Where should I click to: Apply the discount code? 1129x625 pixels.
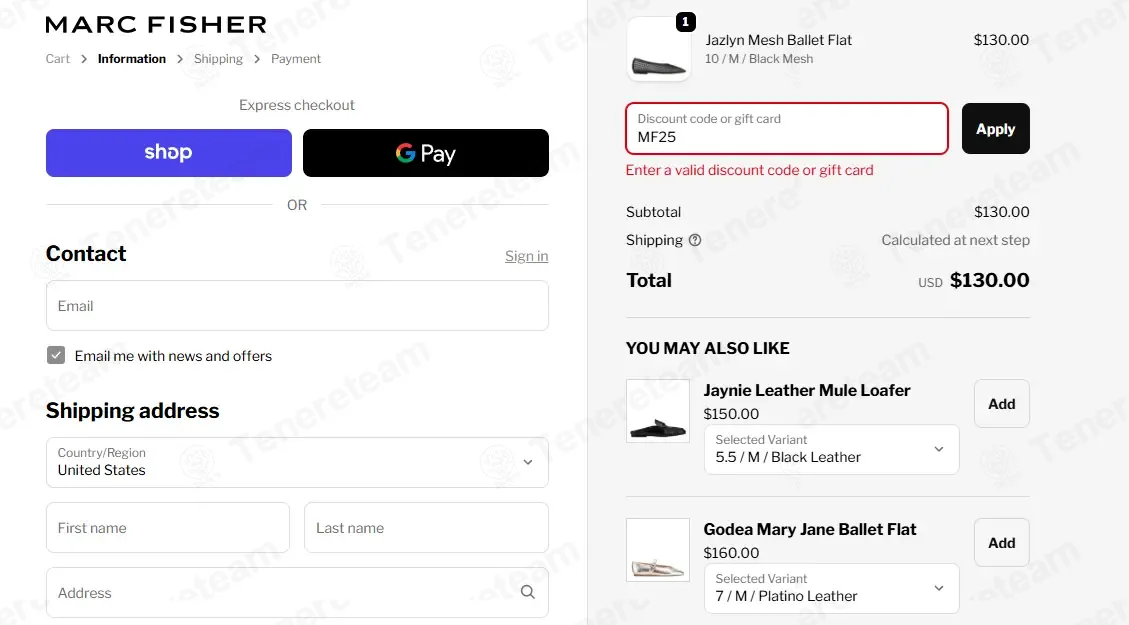(x=996, y=129)
